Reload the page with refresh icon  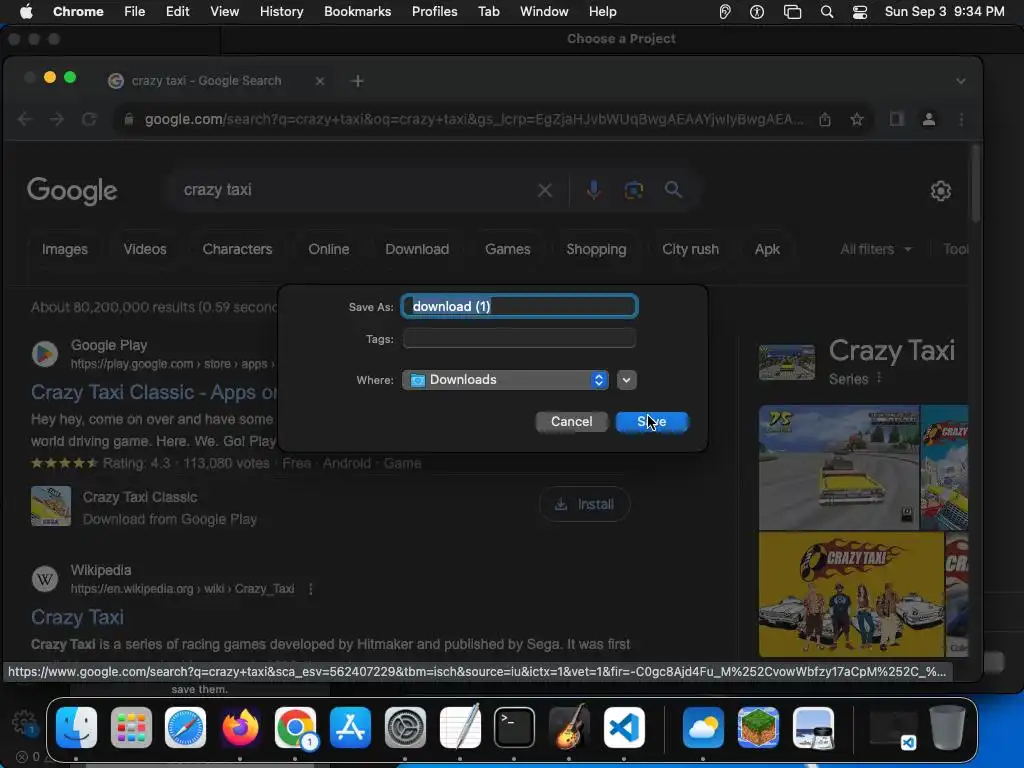(x=89, y=119)
